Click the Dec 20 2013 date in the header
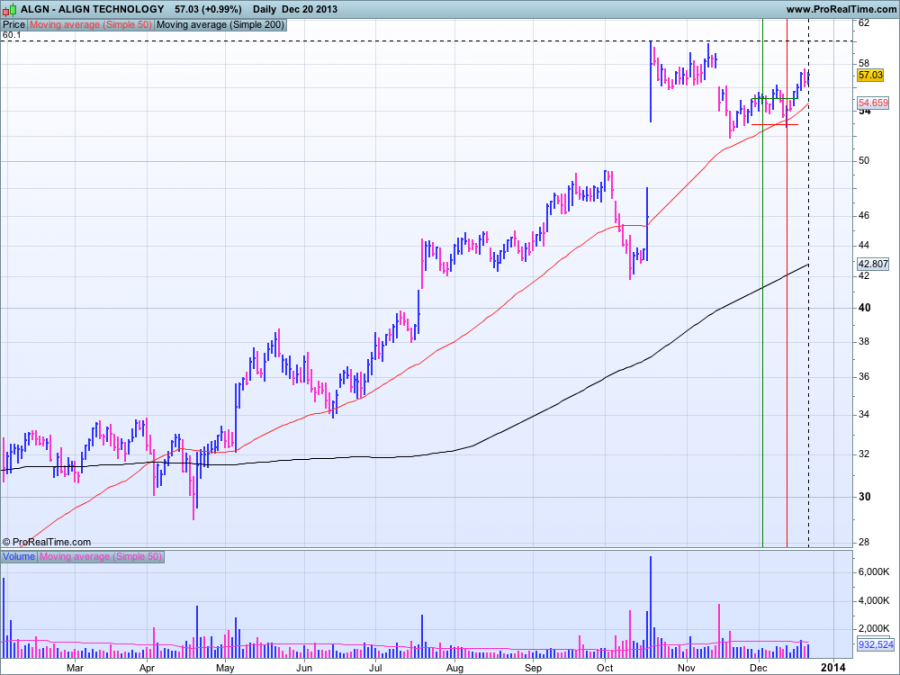This screenshot has height=675, width=900. point(309,9)
